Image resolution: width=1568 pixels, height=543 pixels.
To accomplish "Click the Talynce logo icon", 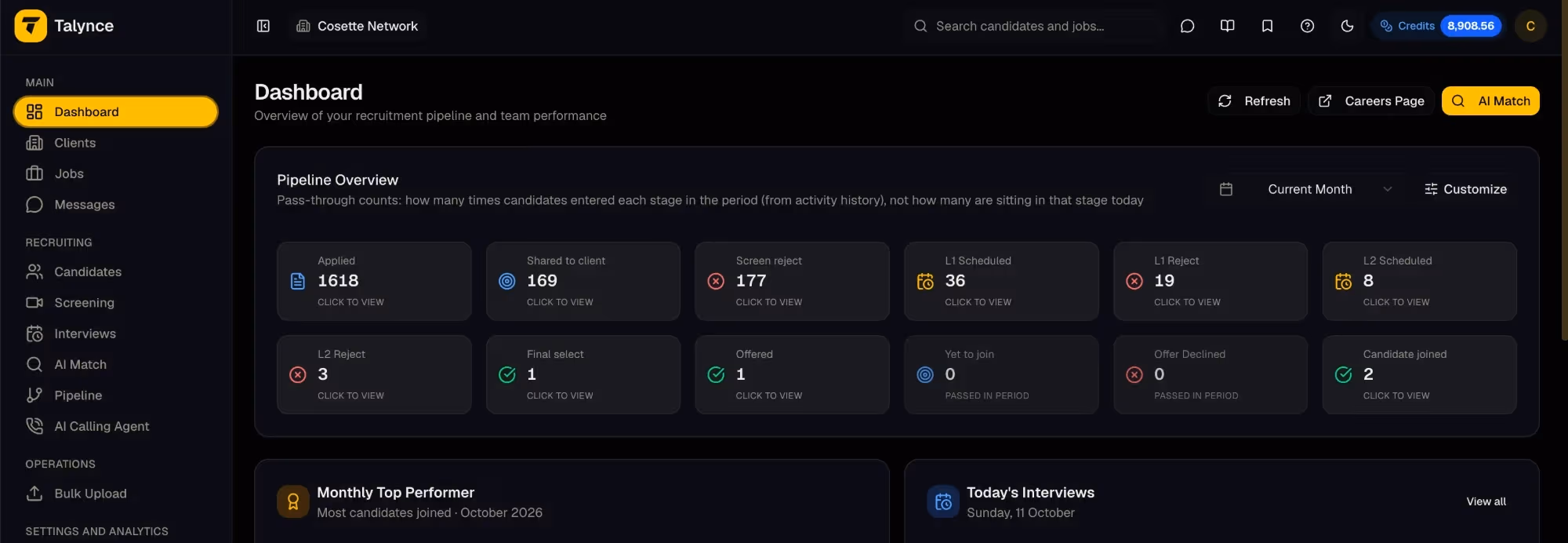I will pyautogui.click(x=31, y=26).
